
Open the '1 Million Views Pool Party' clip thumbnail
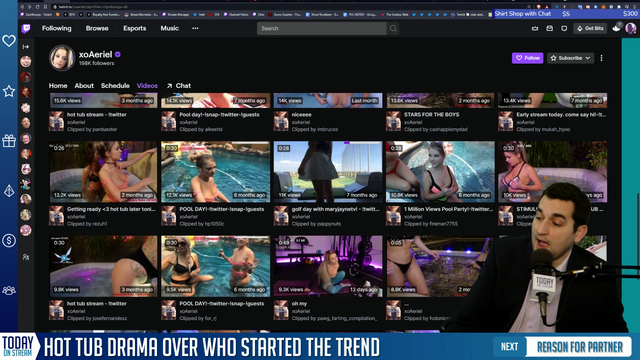pyautogui.click(x=440, y=172)
